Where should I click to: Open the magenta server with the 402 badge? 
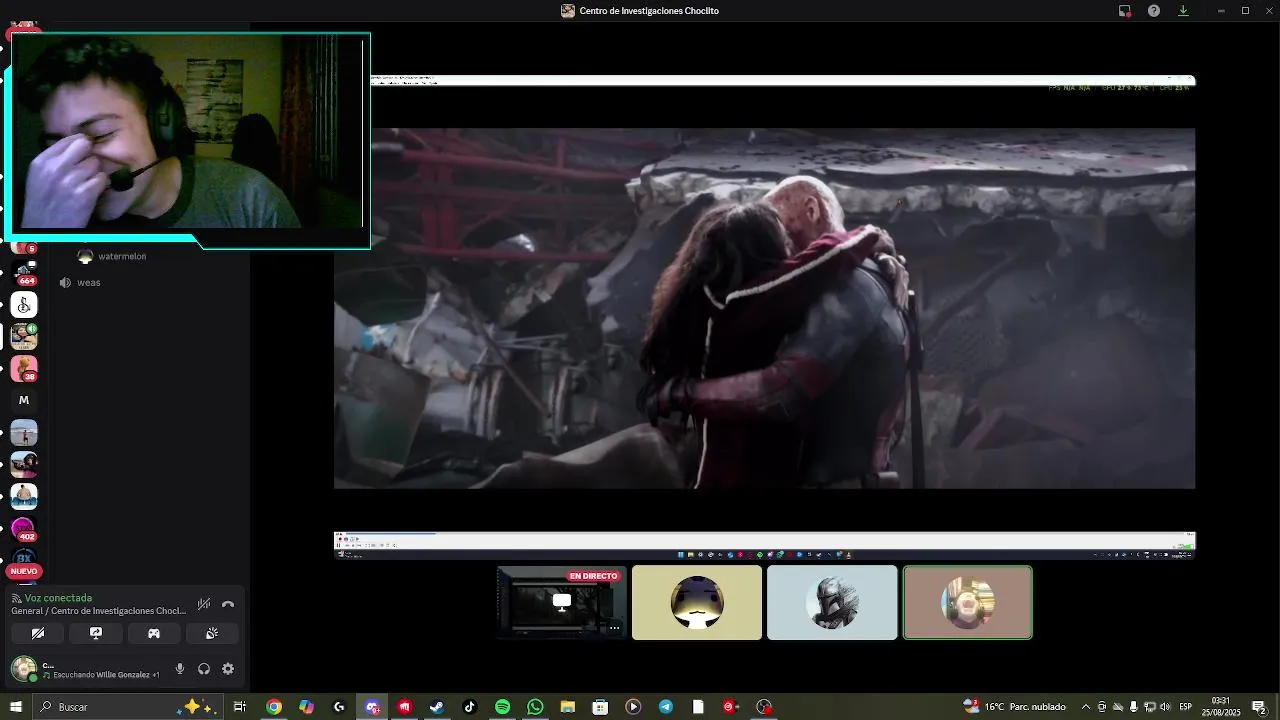(24, 528)
